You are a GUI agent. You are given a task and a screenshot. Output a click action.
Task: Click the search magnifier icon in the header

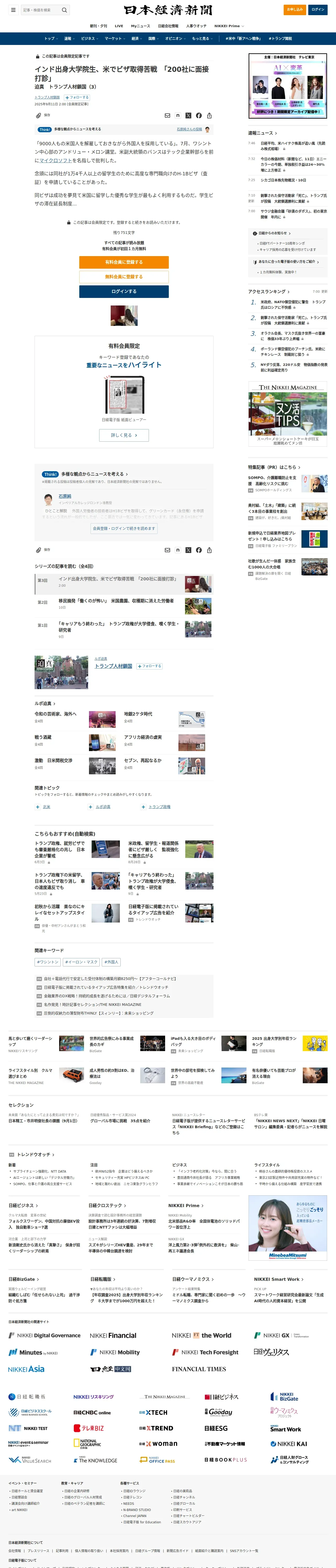click(x=64, y=10)
